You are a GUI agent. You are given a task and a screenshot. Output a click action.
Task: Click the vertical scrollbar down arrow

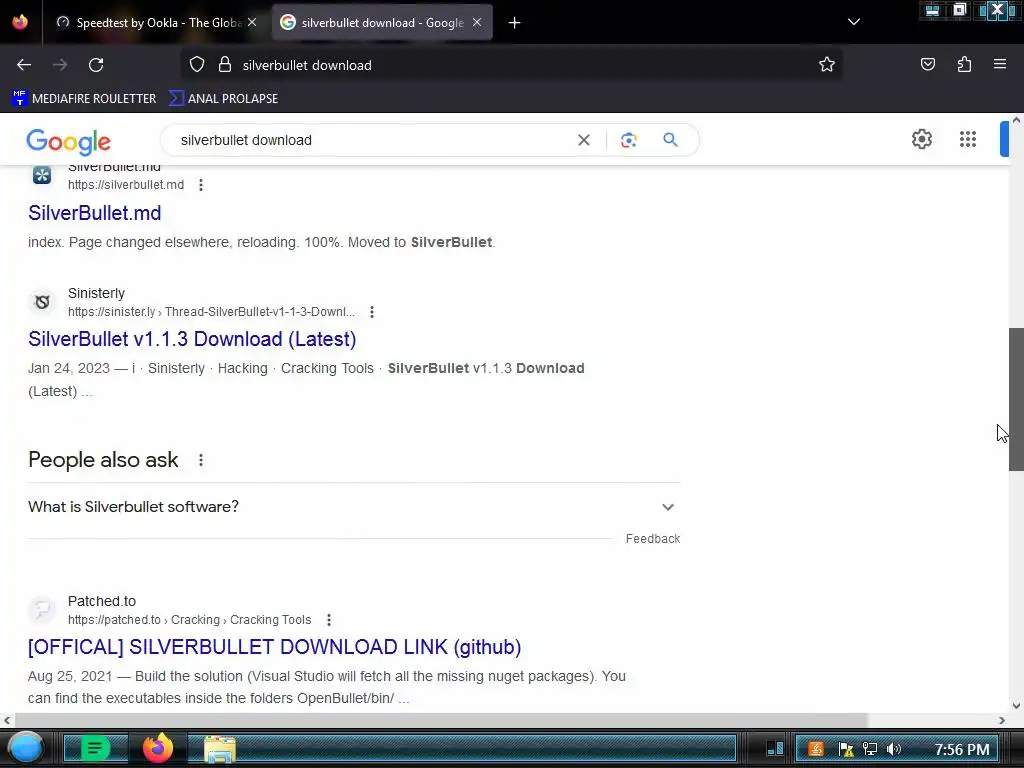coord(1016,705)
